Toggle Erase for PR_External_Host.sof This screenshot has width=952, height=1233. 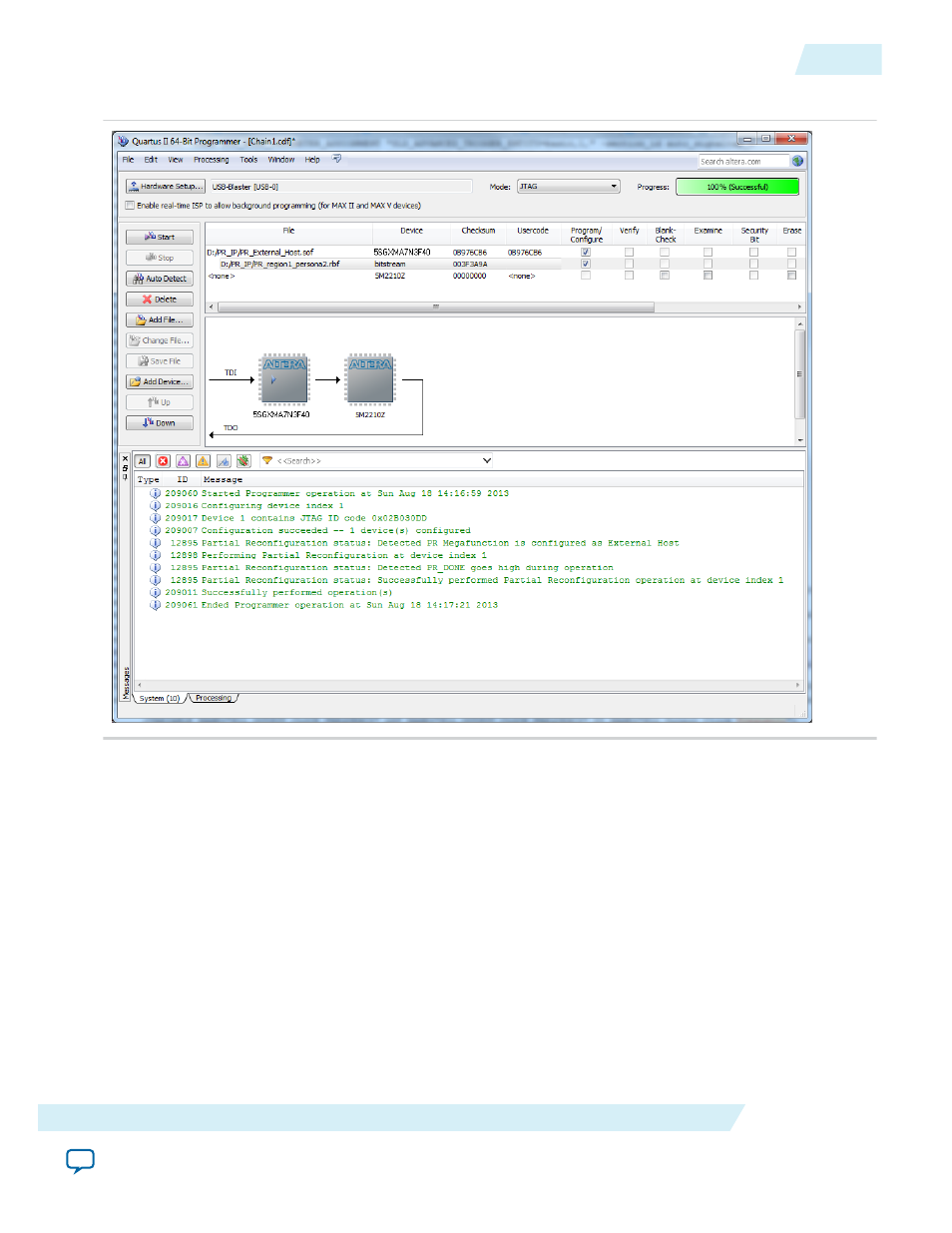pyautogui.click(x=791, y=253)
